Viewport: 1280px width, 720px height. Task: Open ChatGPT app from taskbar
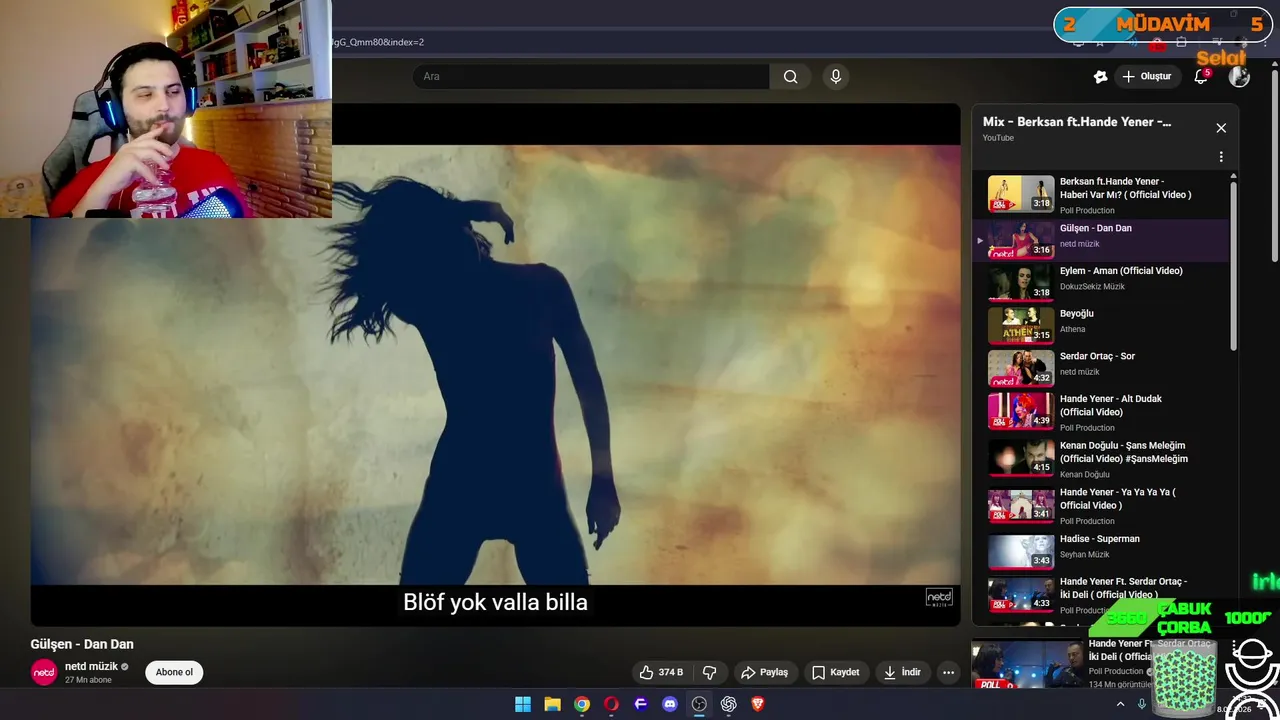coord(728,704)
